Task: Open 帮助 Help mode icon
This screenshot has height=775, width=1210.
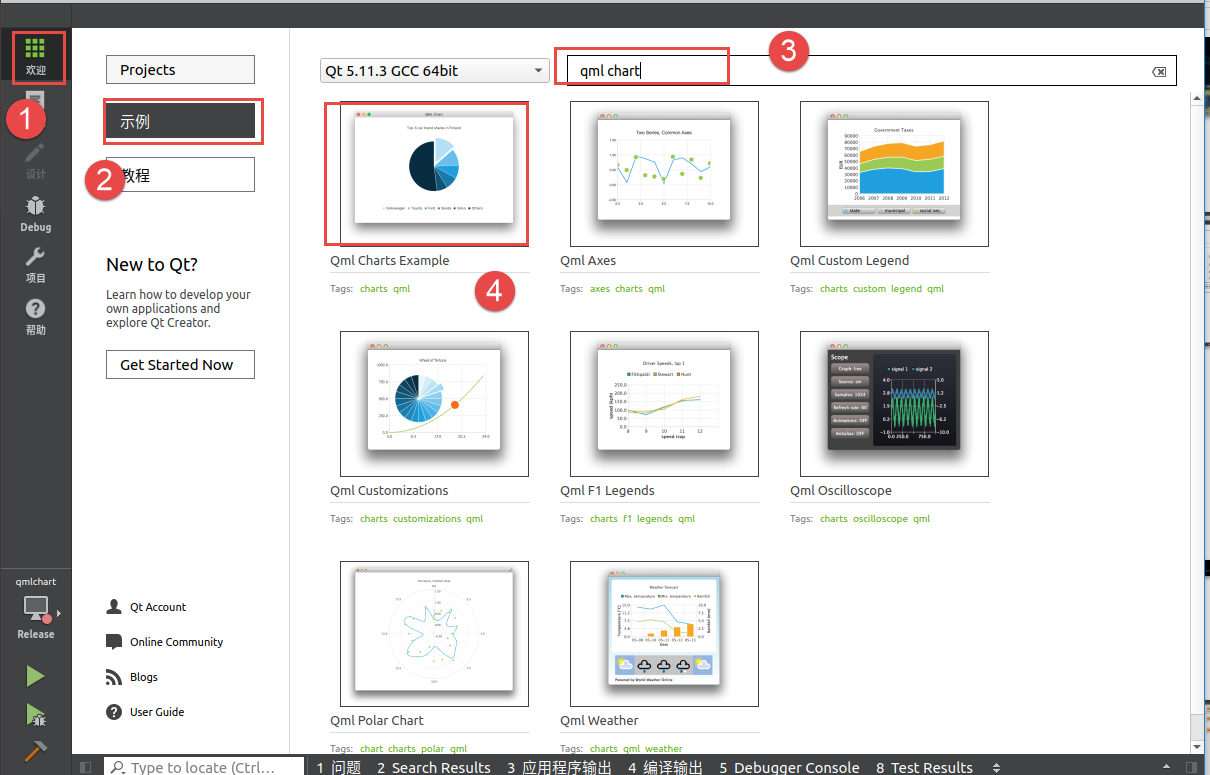Action: pyautogui.click(x=35, y=316)
